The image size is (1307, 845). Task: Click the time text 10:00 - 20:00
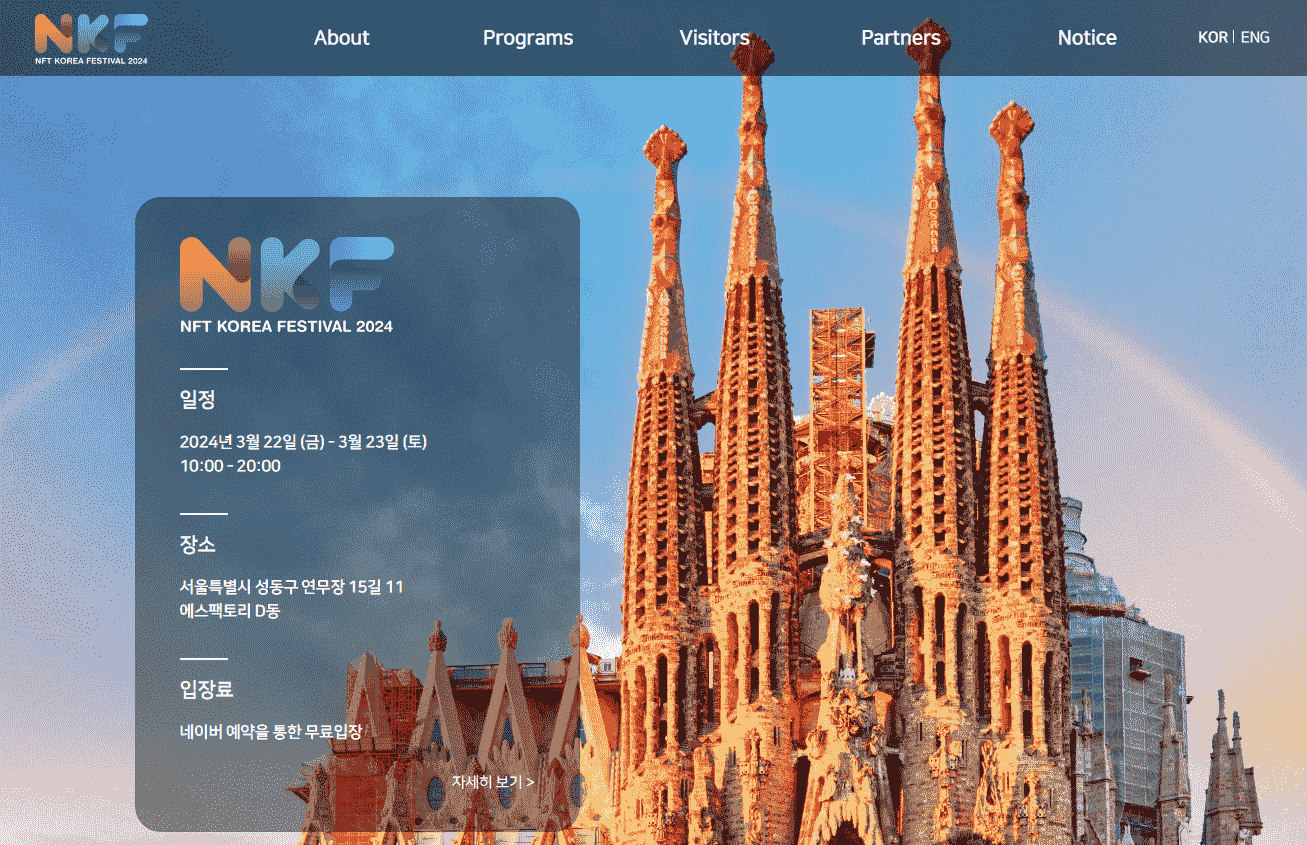tap(230, 466)
